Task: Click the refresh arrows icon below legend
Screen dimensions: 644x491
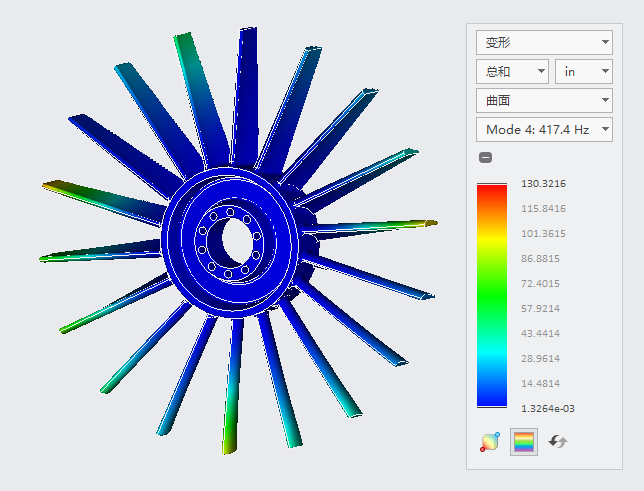Action: click(558, 441)
